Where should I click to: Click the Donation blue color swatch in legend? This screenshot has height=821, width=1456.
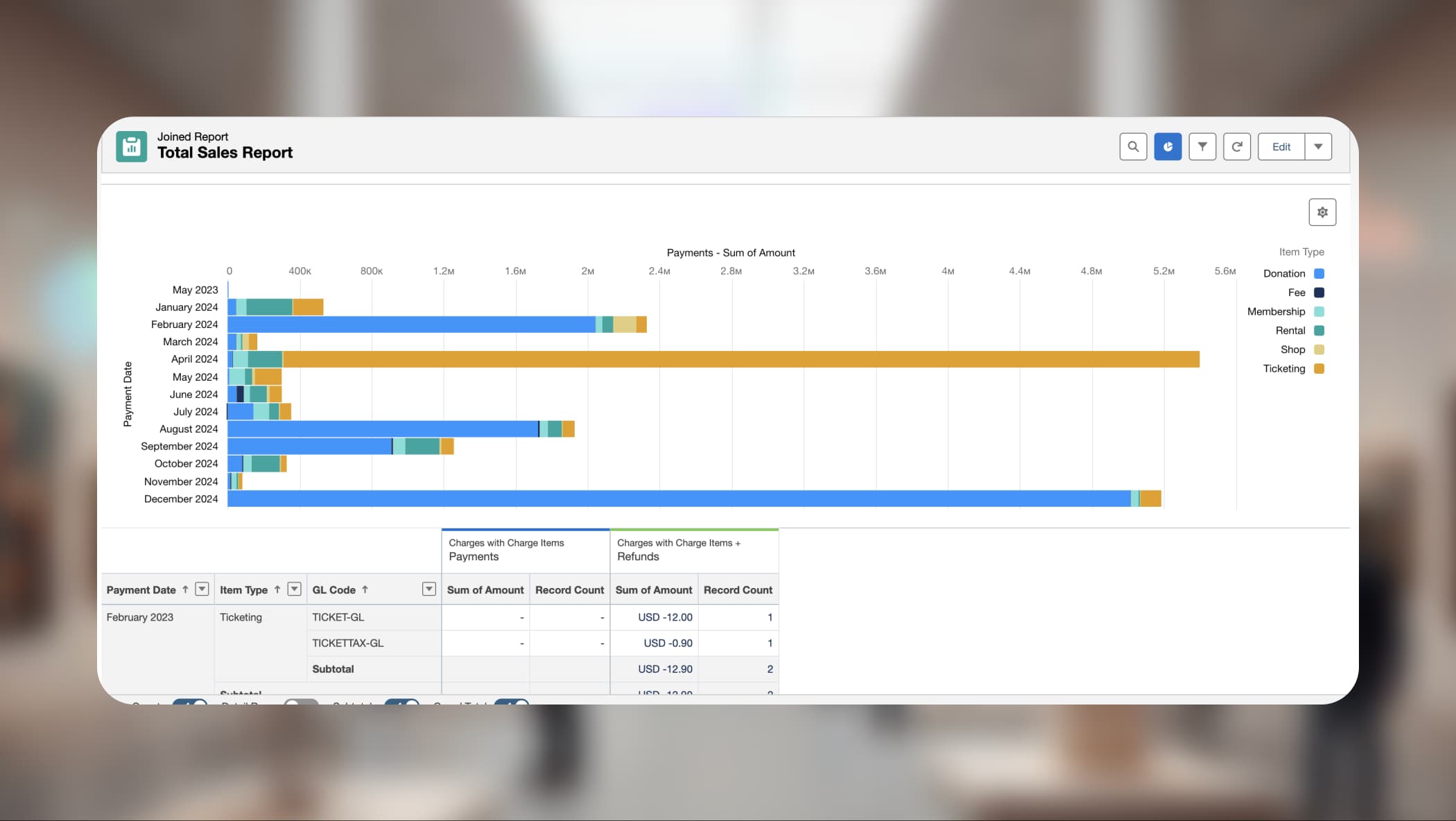[1318, 273]
